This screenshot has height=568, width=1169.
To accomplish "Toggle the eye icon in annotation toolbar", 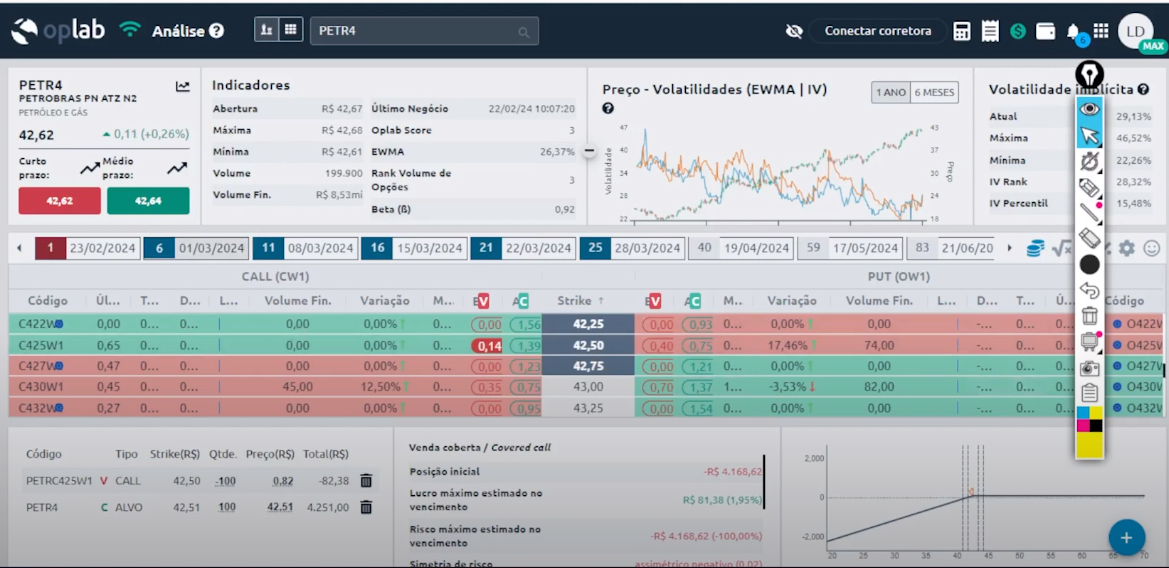I will click(x=1089, y=109).
